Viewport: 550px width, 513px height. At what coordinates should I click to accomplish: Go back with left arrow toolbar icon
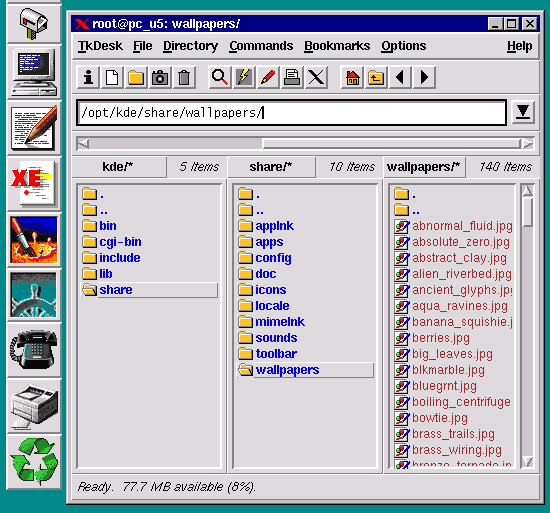click(x=400, y=77)
